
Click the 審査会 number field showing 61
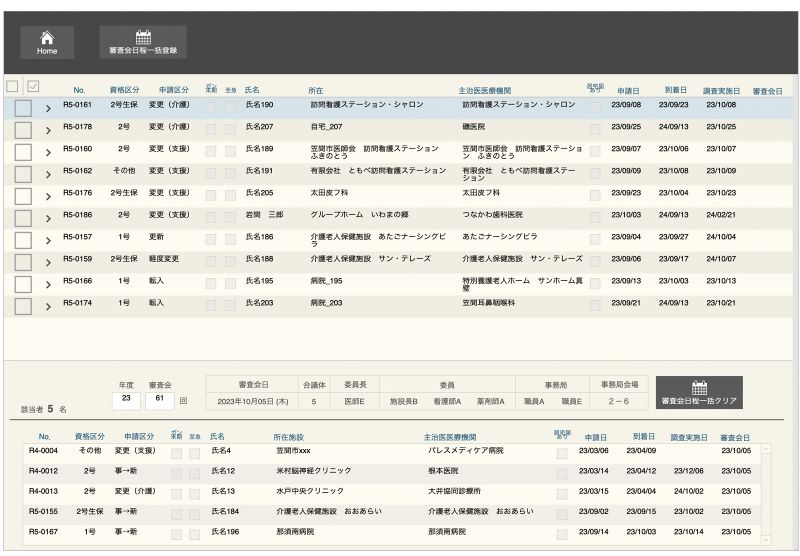tap(159, 400)
